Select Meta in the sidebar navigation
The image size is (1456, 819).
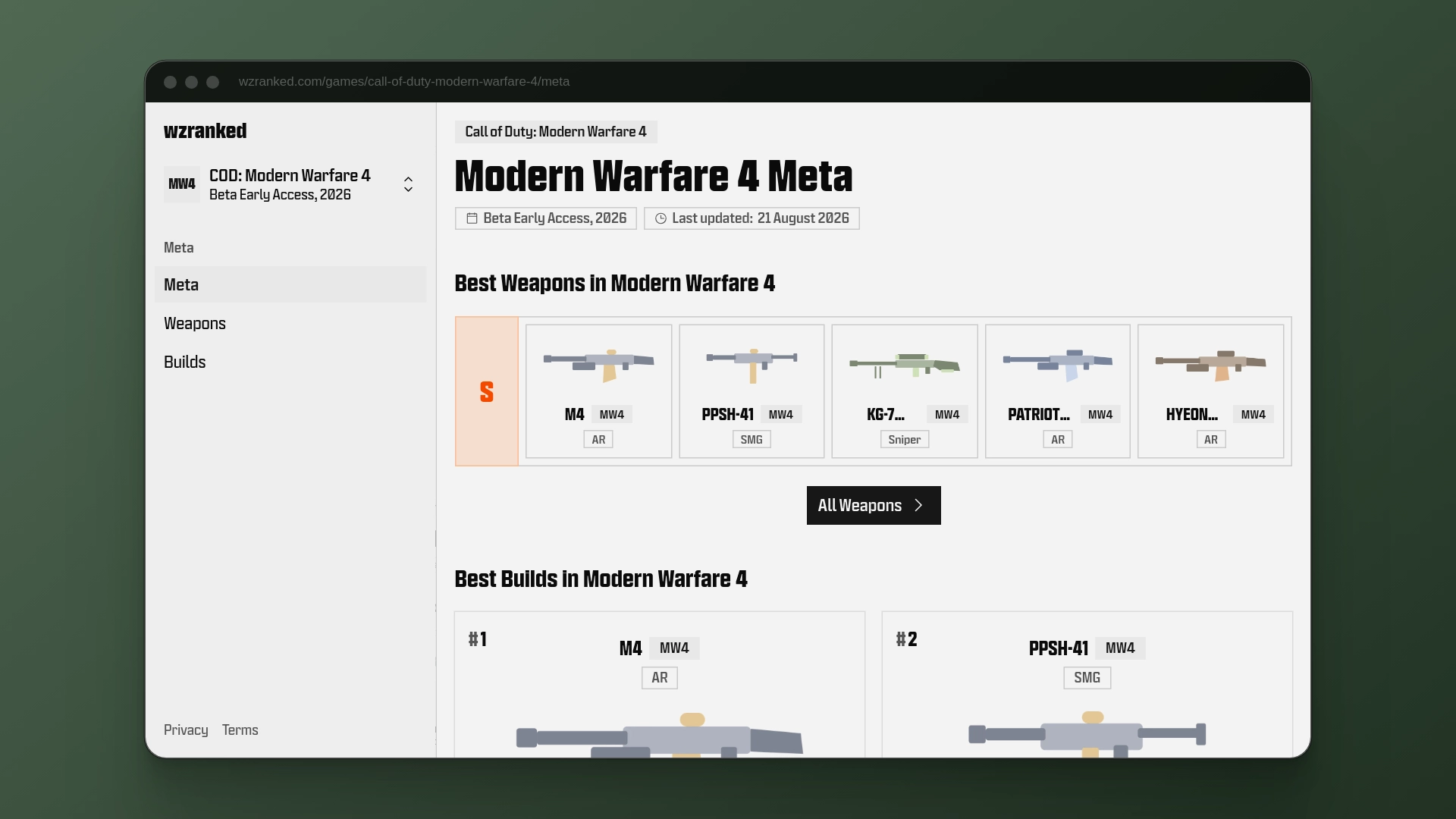(290, 284)
